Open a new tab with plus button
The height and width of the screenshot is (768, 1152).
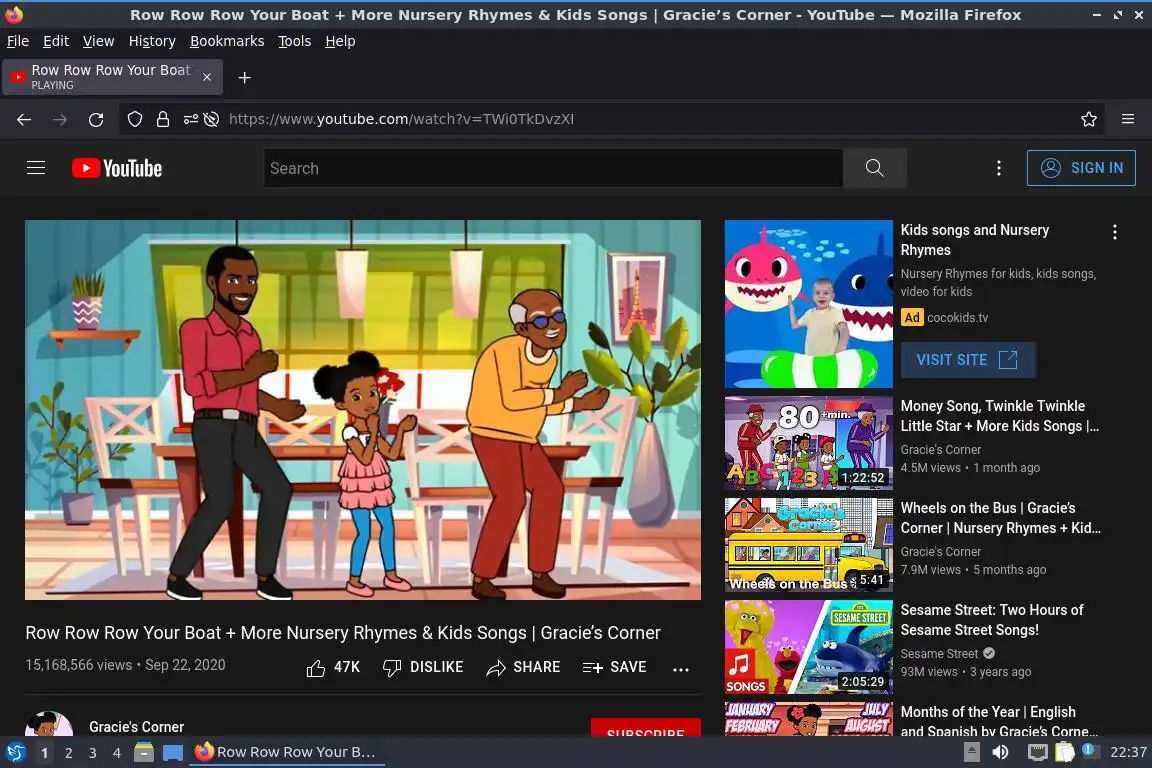click(245, 77)
